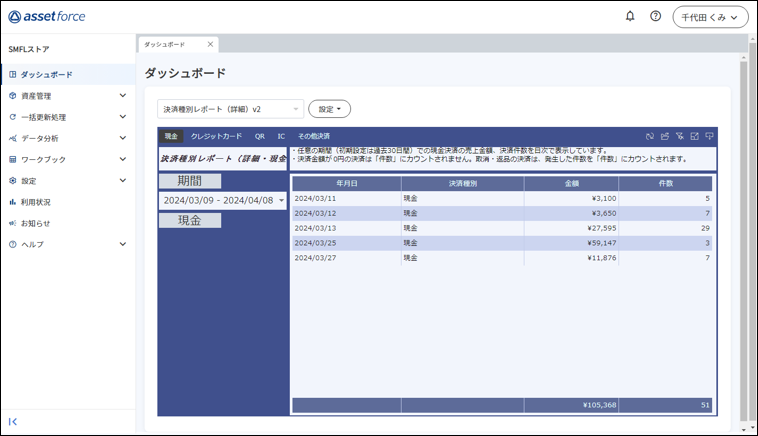758x436 pixels.
Task: Sort by the 件数 column header
Action: [666, 183]
